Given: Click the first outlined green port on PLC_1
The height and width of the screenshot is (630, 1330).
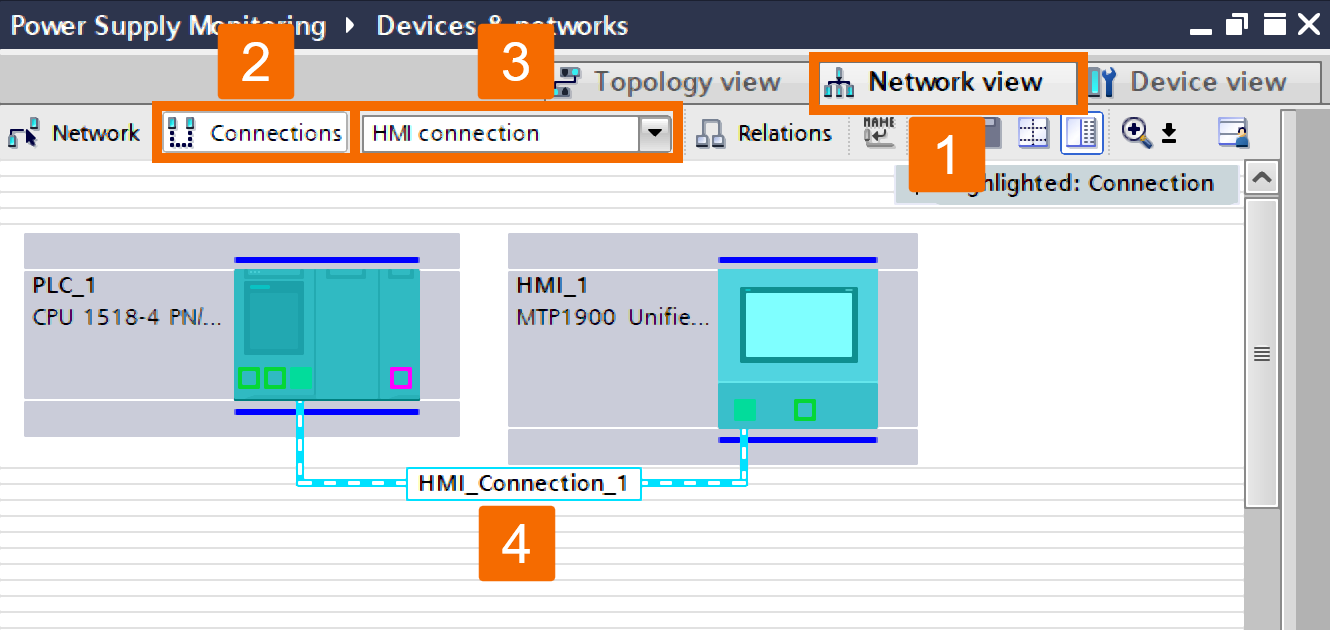Looking at the screenshot, I should (249, 378).
